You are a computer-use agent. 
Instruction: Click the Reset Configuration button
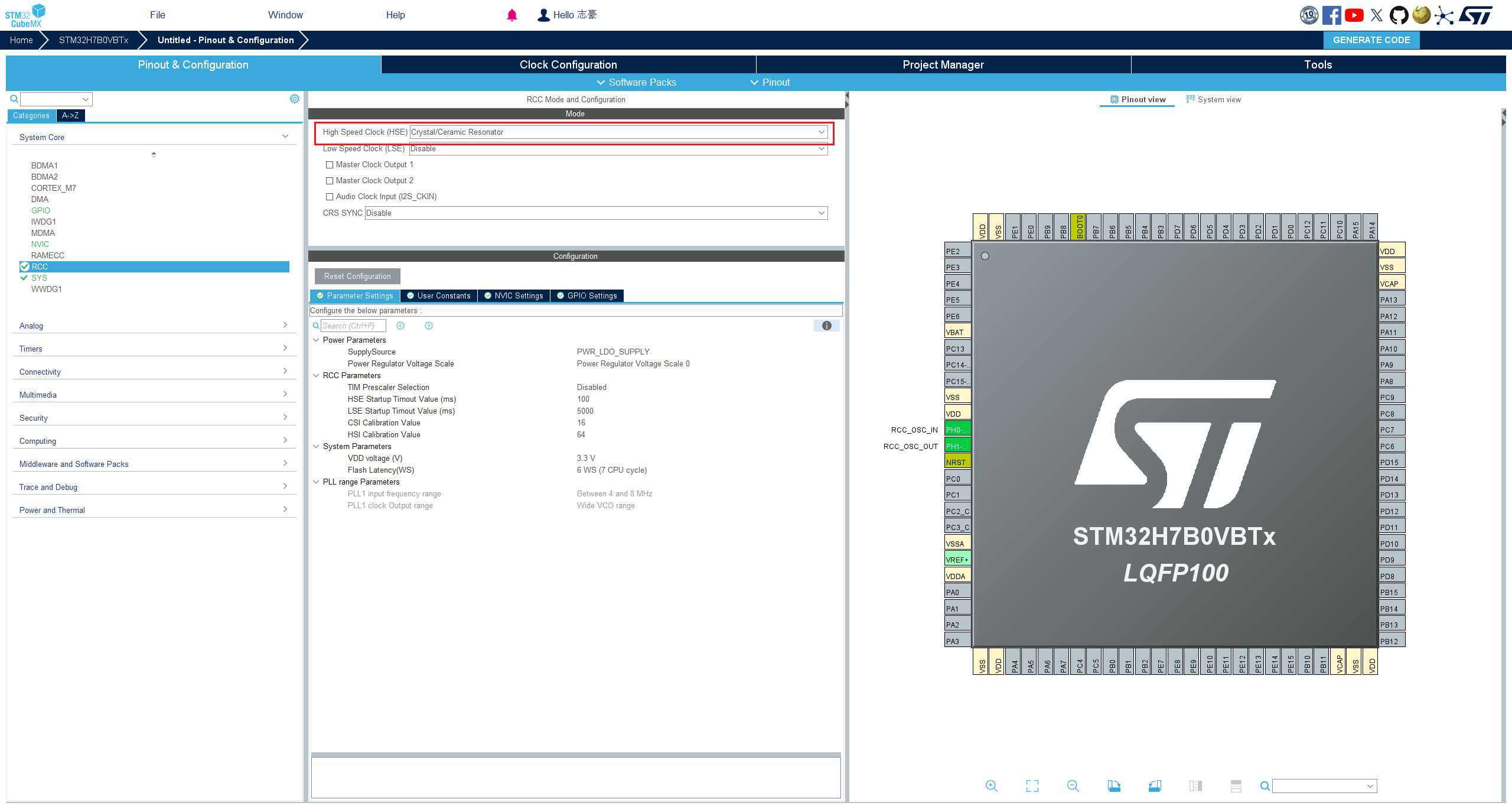pos(356,276)
